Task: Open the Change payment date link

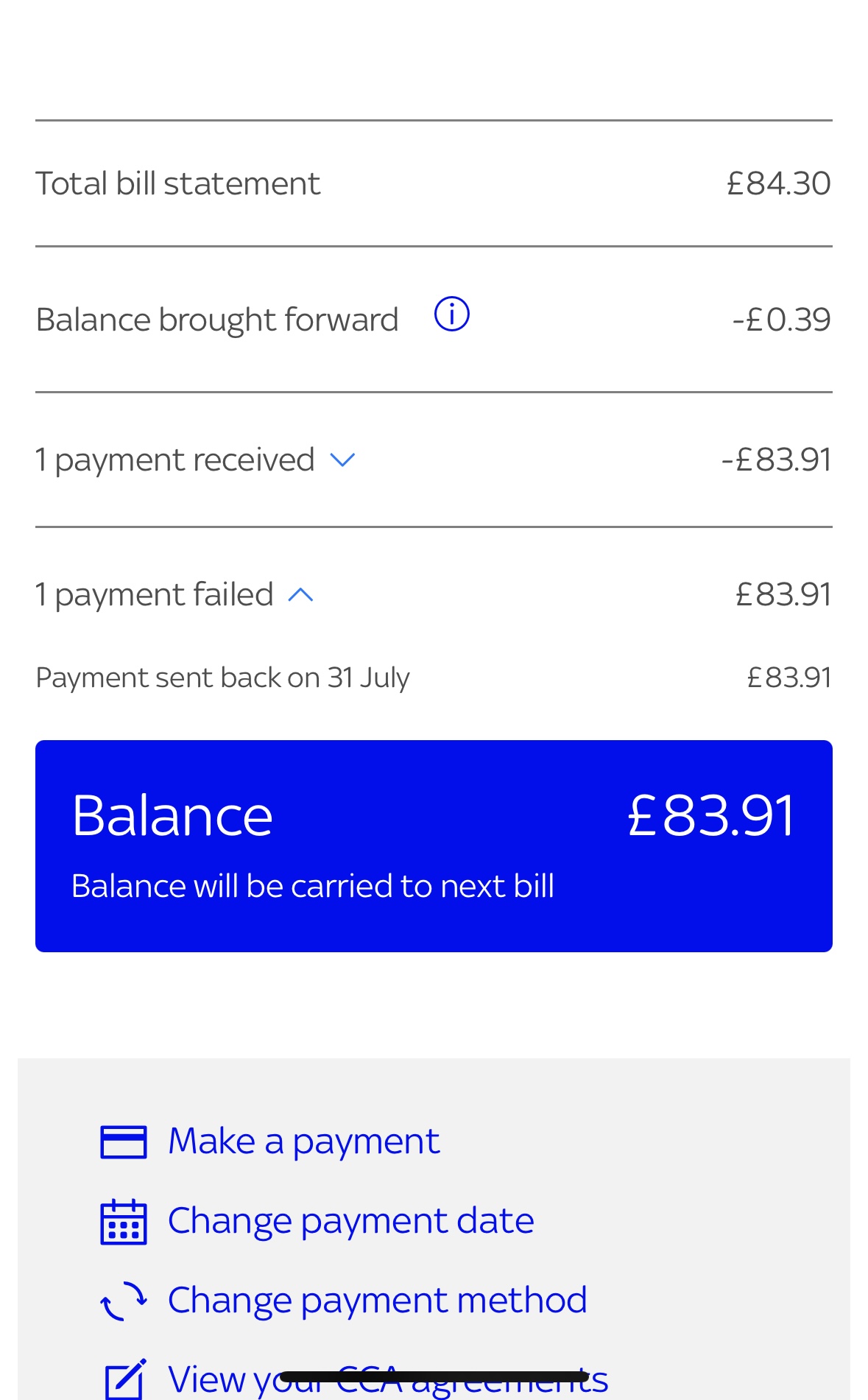Action: [350, 1221]
